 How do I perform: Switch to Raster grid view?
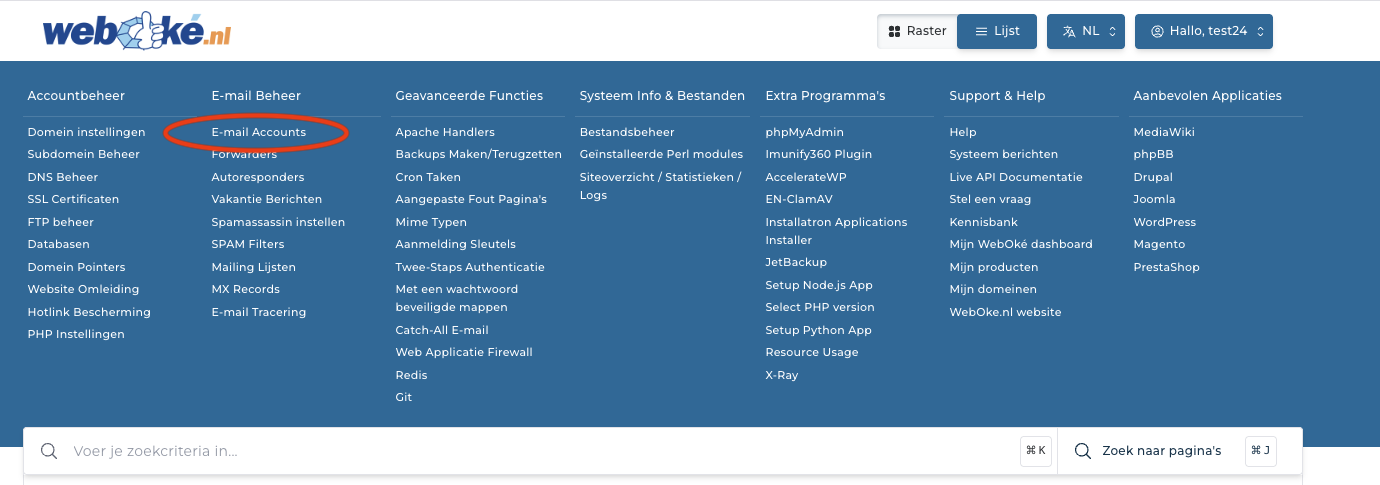(x=916, y=31)
